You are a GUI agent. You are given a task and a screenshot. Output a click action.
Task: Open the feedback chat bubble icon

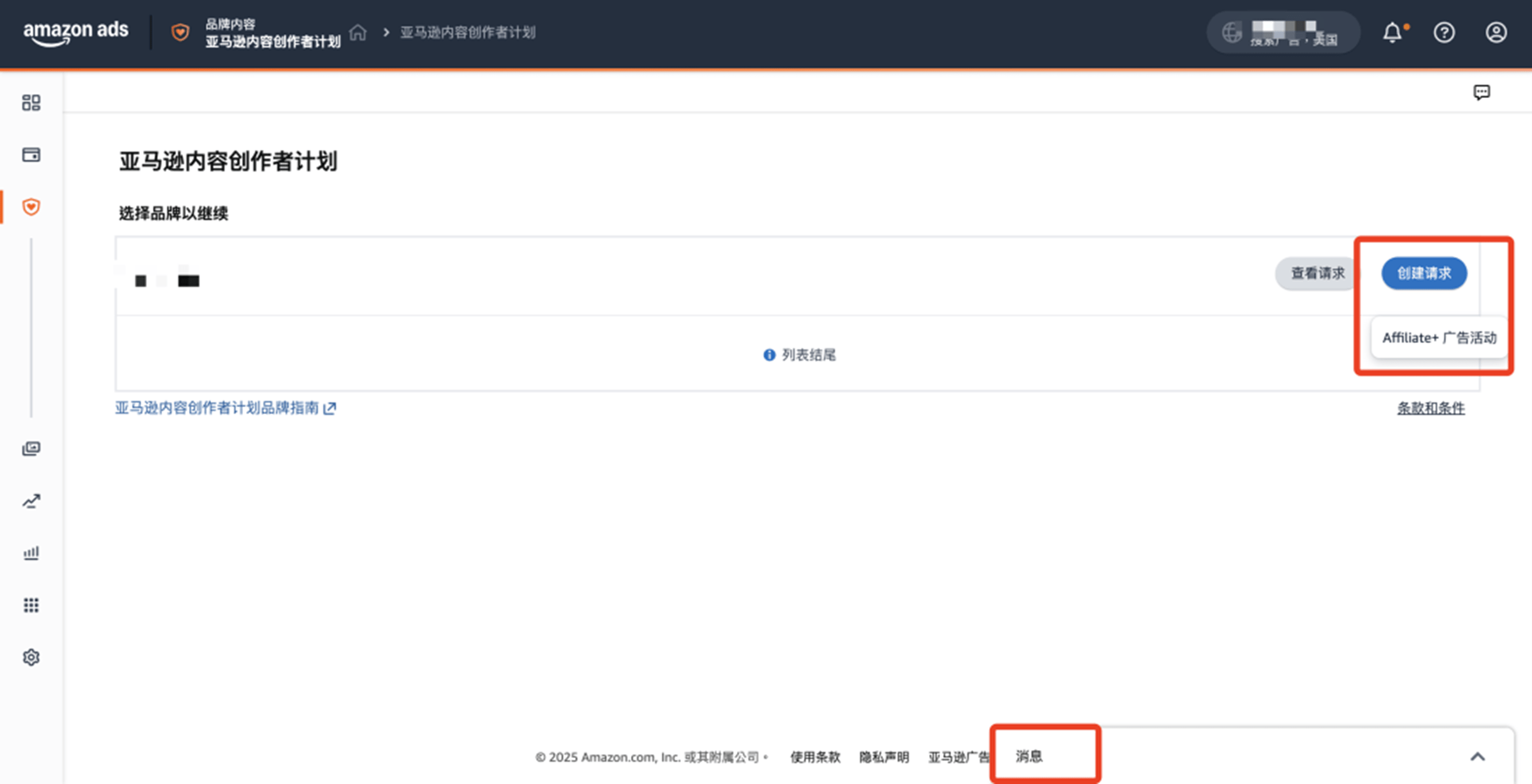(1481, 92)
